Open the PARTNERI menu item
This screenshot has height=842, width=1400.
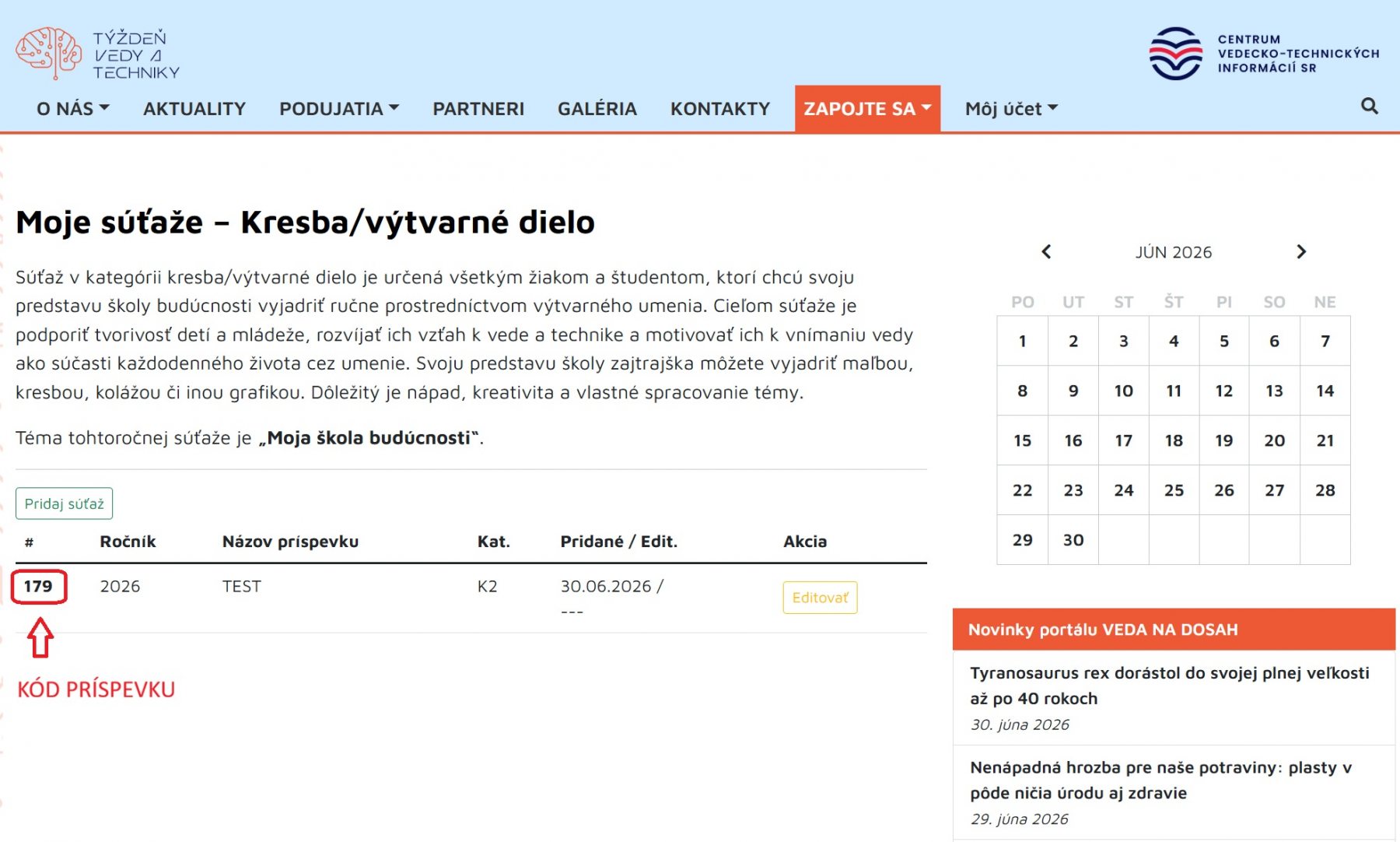(x=478, y=108)
